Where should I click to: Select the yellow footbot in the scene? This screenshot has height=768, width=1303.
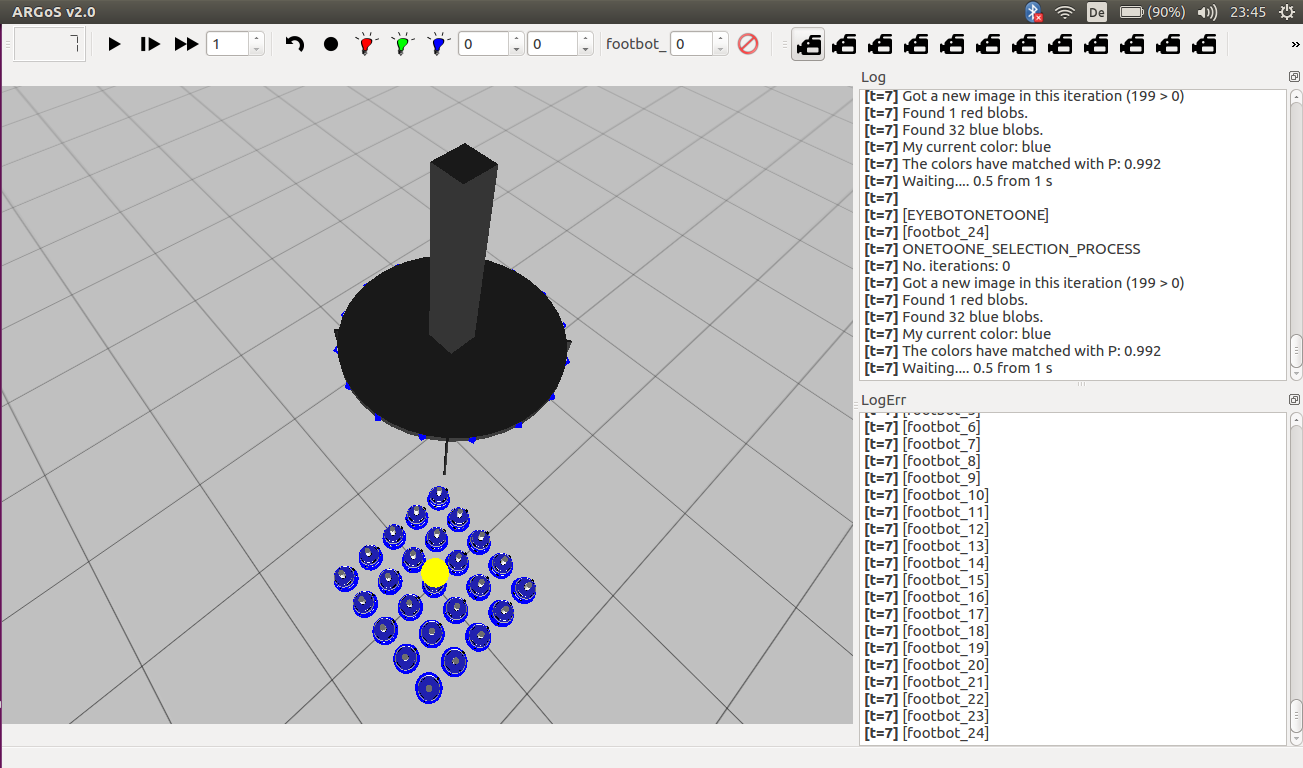click(434, 572)
